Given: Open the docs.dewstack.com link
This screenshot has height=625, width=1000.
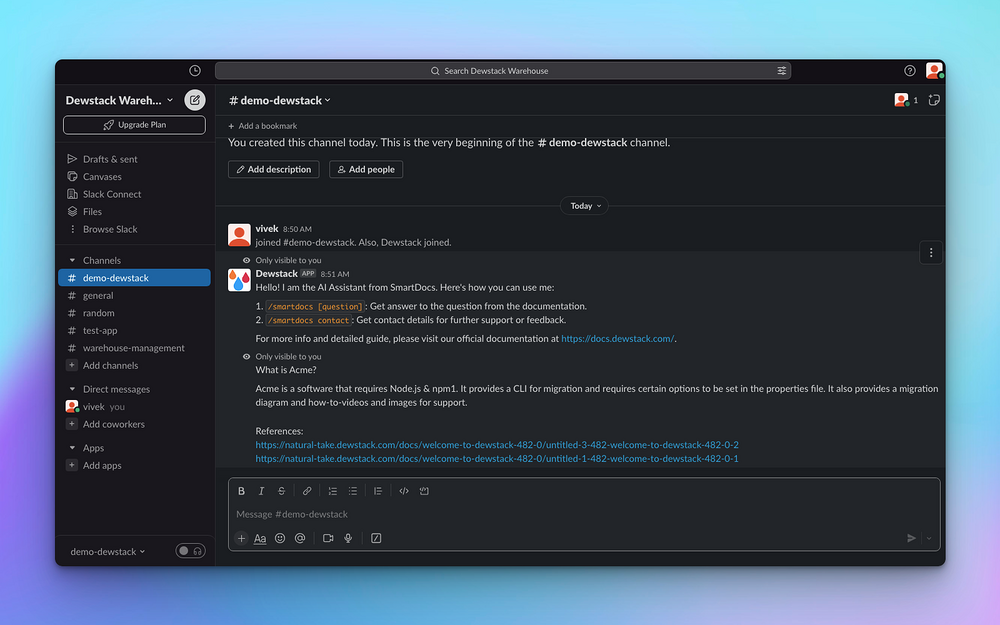Looking at the screenshot, I should [617, 339].
